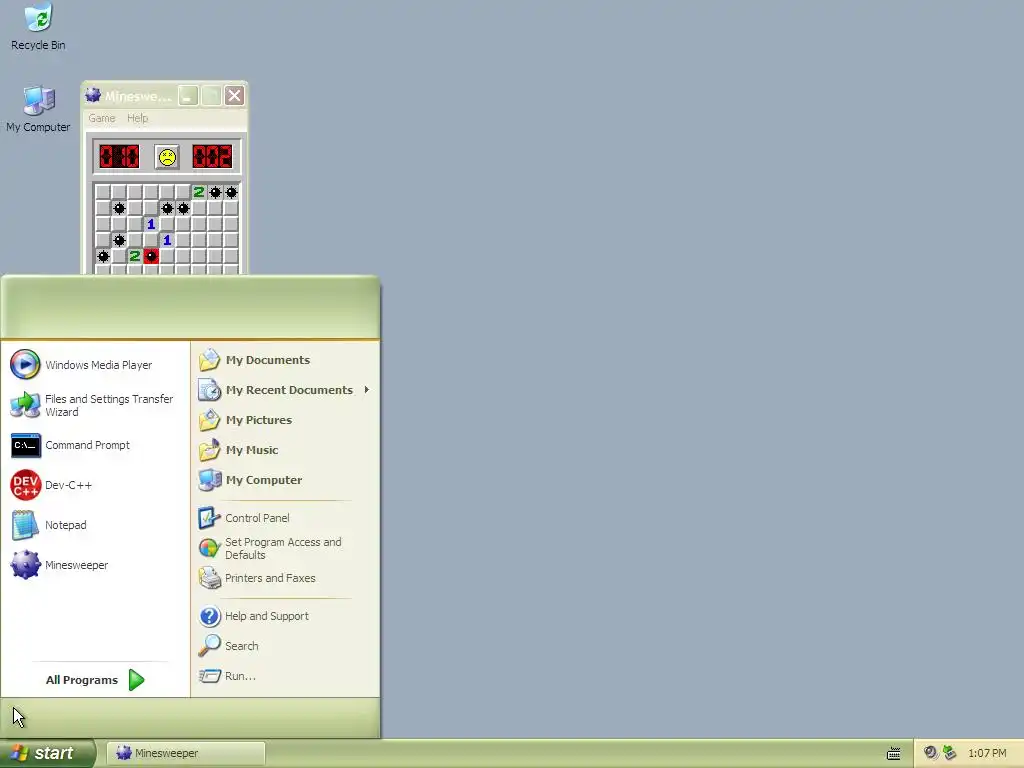
Task: Select the My Computer desktop icon
Action: (x=38, y=109)
